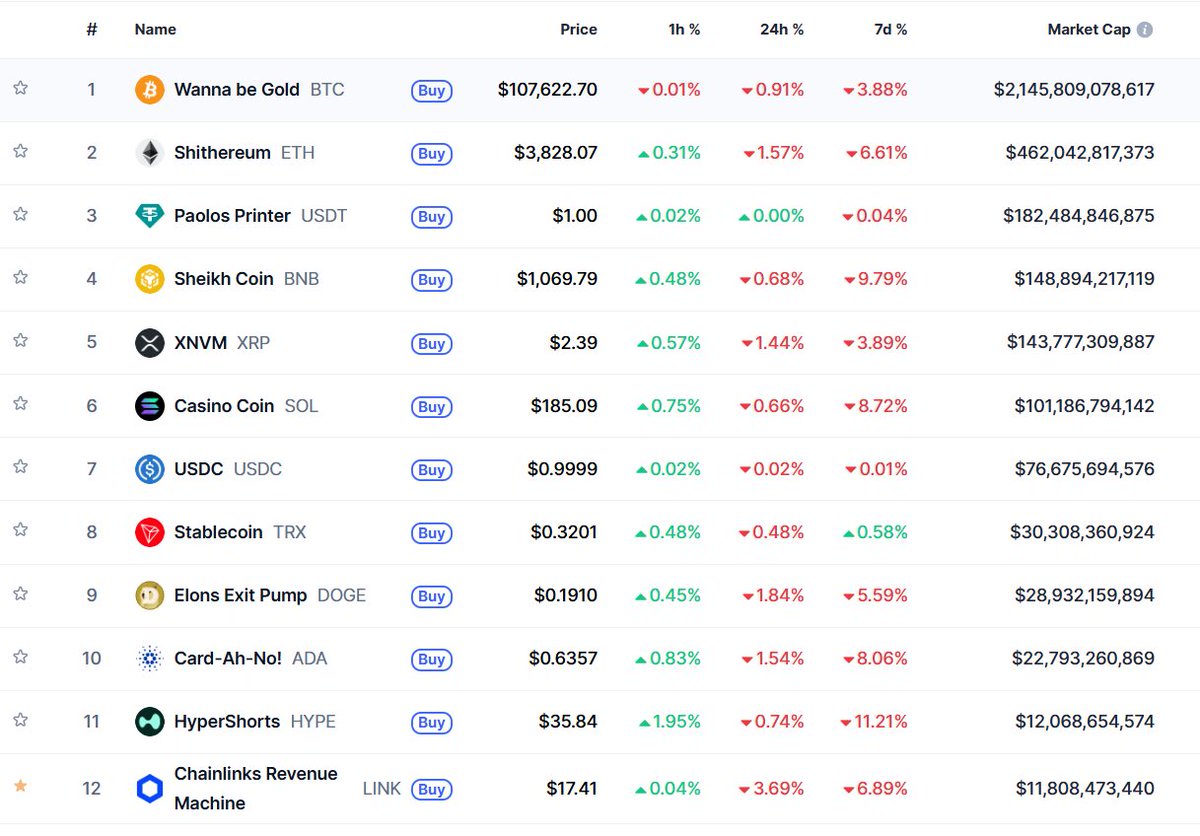
Task: Click Buy button for HYPE
Action: pos(431,722)
